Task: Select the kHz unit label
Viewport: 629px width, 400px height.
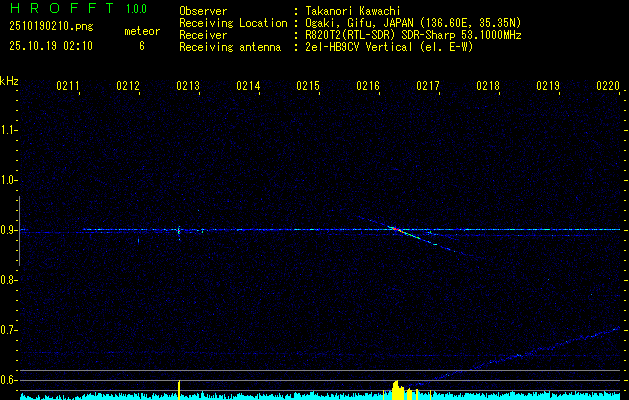Action: pos(9,81)
